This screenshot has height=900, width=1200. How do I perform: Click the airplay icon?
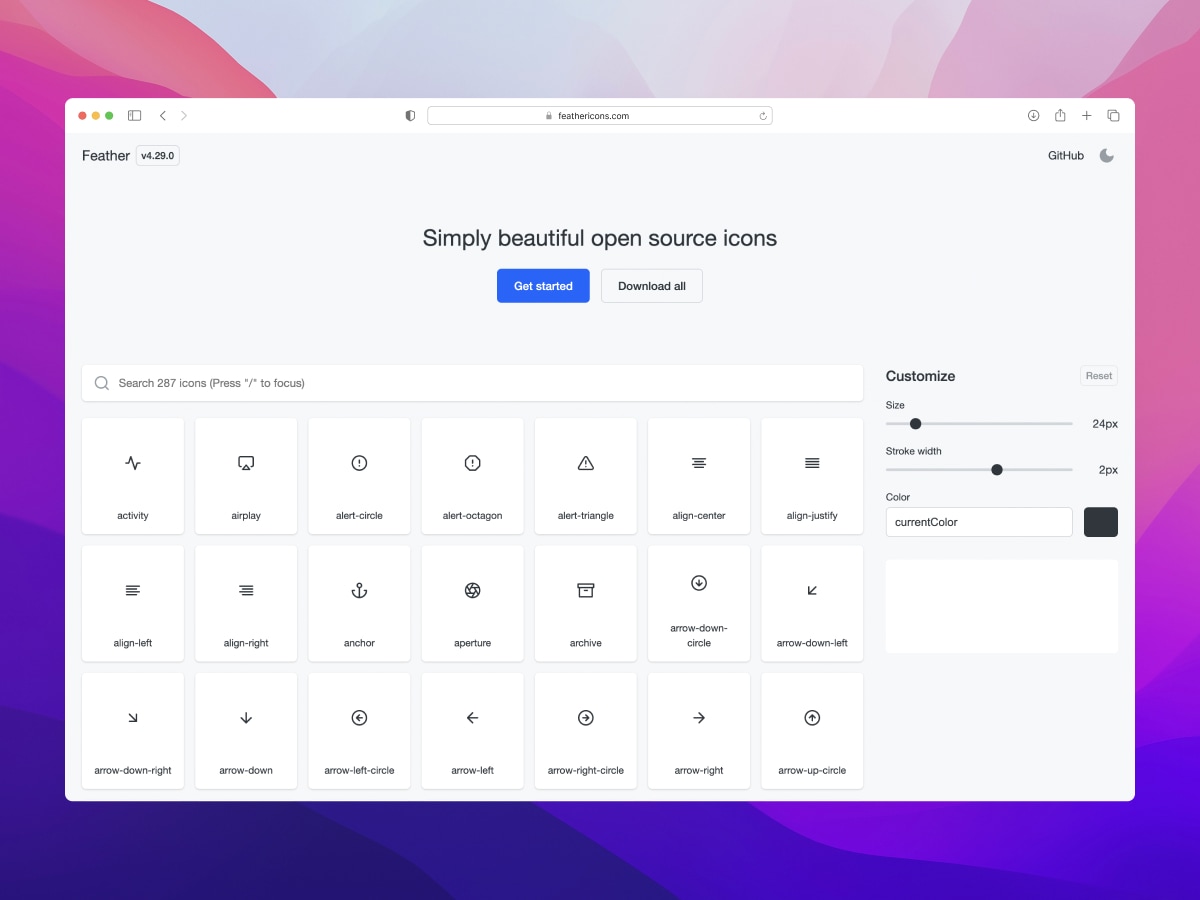[x=245, y=476]
